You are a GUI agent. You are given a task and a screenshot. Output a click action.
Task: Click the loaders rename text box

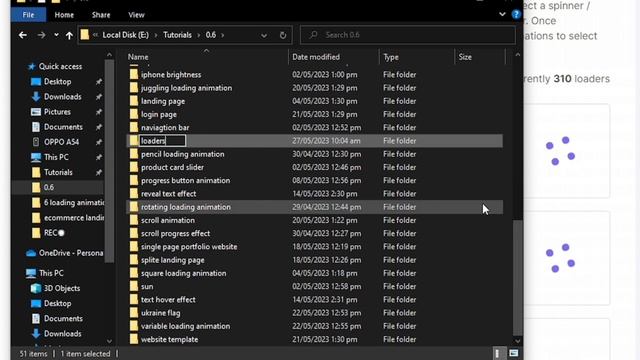162,141
